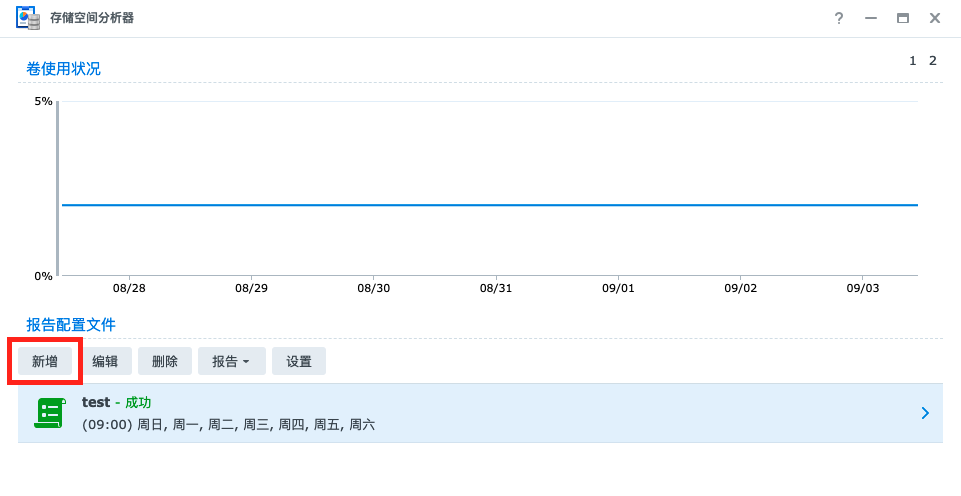The height and width of the screenshot is (496, 961).
Task: Expand the test profile with right chevron
Action: [x=925, y=413]
